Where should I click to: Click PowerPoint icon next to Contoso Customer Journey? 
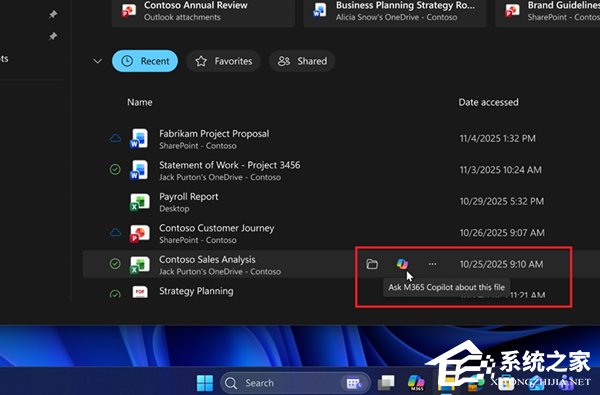[139, 233]
